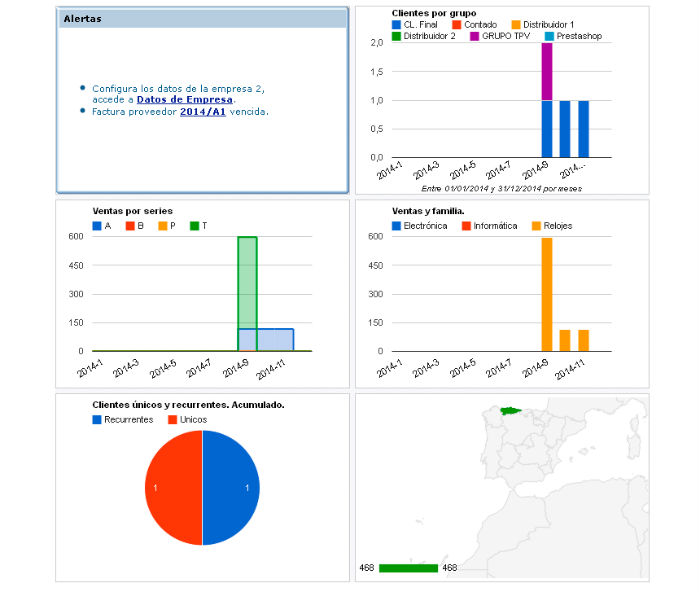
Task: Select the Electrónica legend swatch
Action: (x=397, y=226)
